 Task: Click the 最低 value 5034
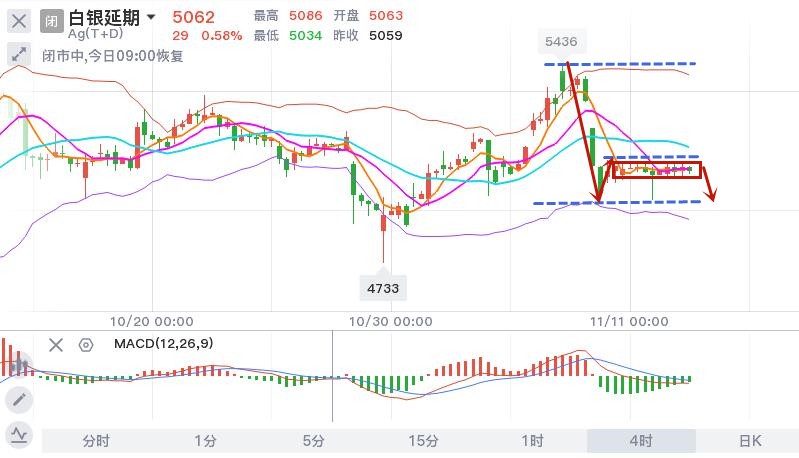click(x=306, y=36)
